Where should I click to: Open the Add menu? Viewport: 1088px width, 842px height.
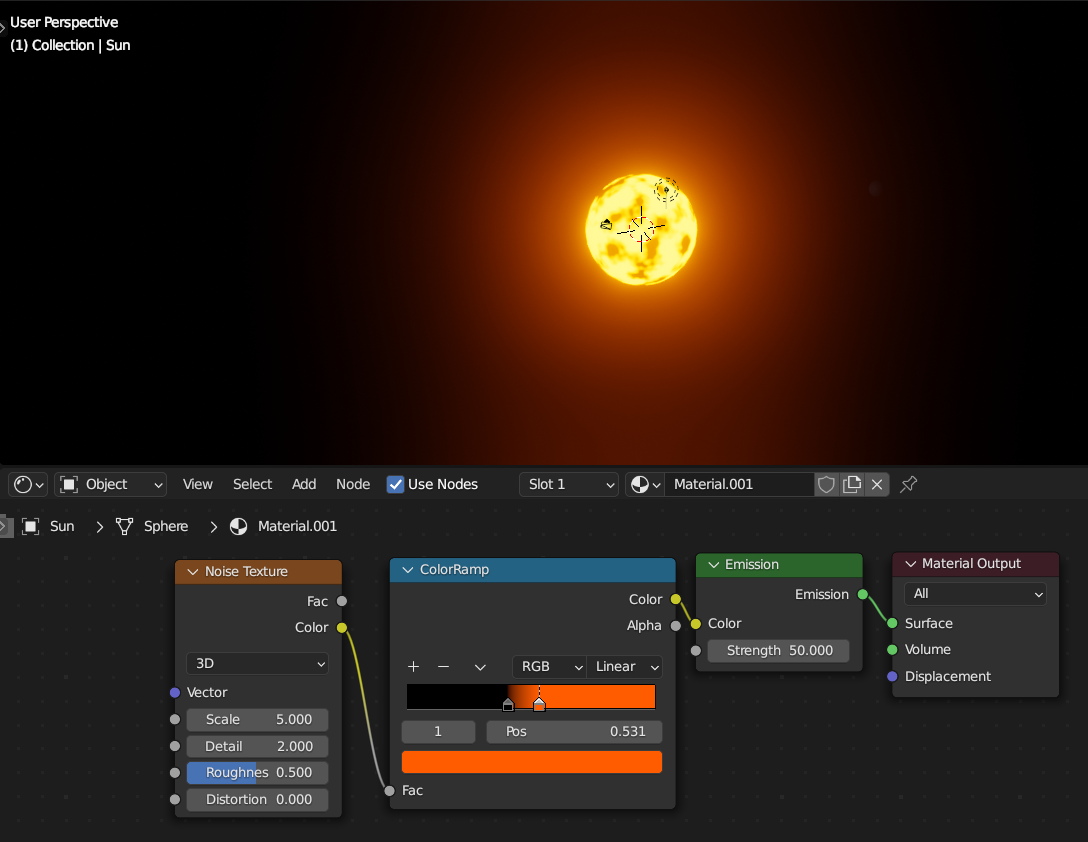coord(304,485)
